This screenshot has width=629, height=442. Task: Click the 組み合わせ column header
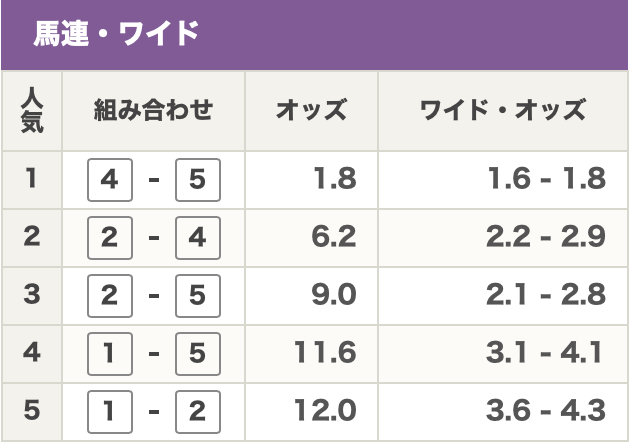(153, 111)
